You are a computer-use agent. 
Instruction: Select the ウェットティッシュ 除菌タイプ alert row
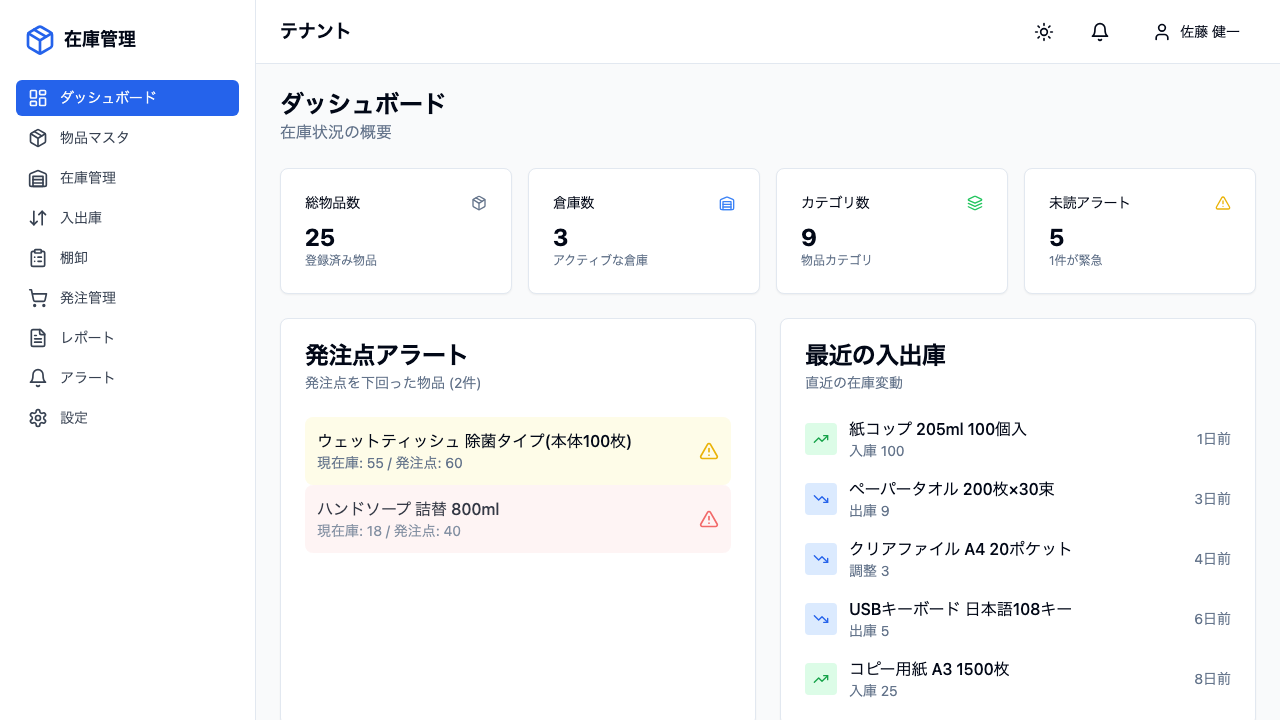[518, 451]
